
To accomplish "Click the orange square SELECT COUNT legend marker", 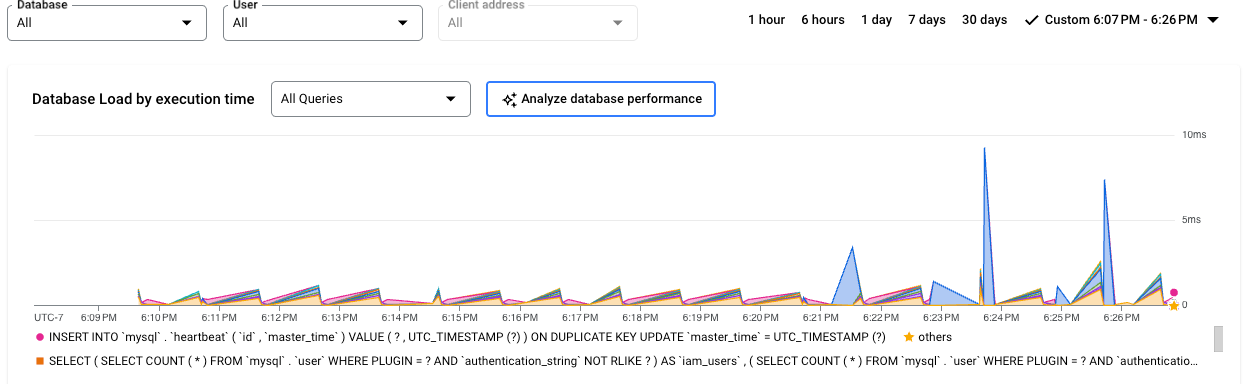I will tap(40, 361).
